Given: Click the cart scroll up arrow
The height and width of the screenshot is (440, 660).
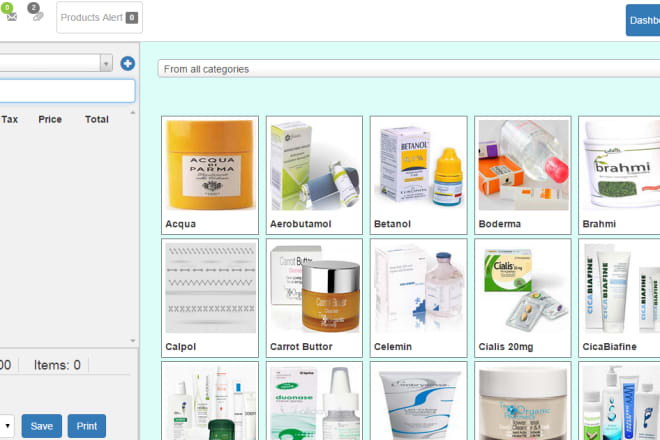Looking at the screenshot, I should tap(133, 112).
